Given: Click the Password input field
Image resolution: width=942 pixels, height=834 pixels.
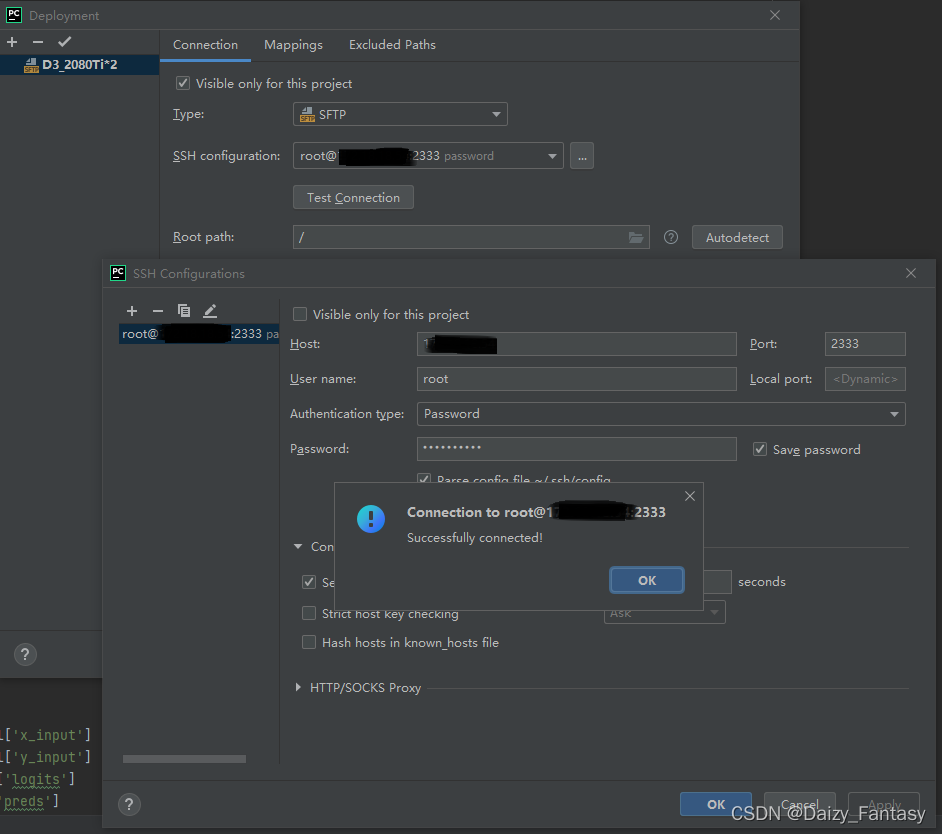Looking at the screenshot, I should (577, 449).
